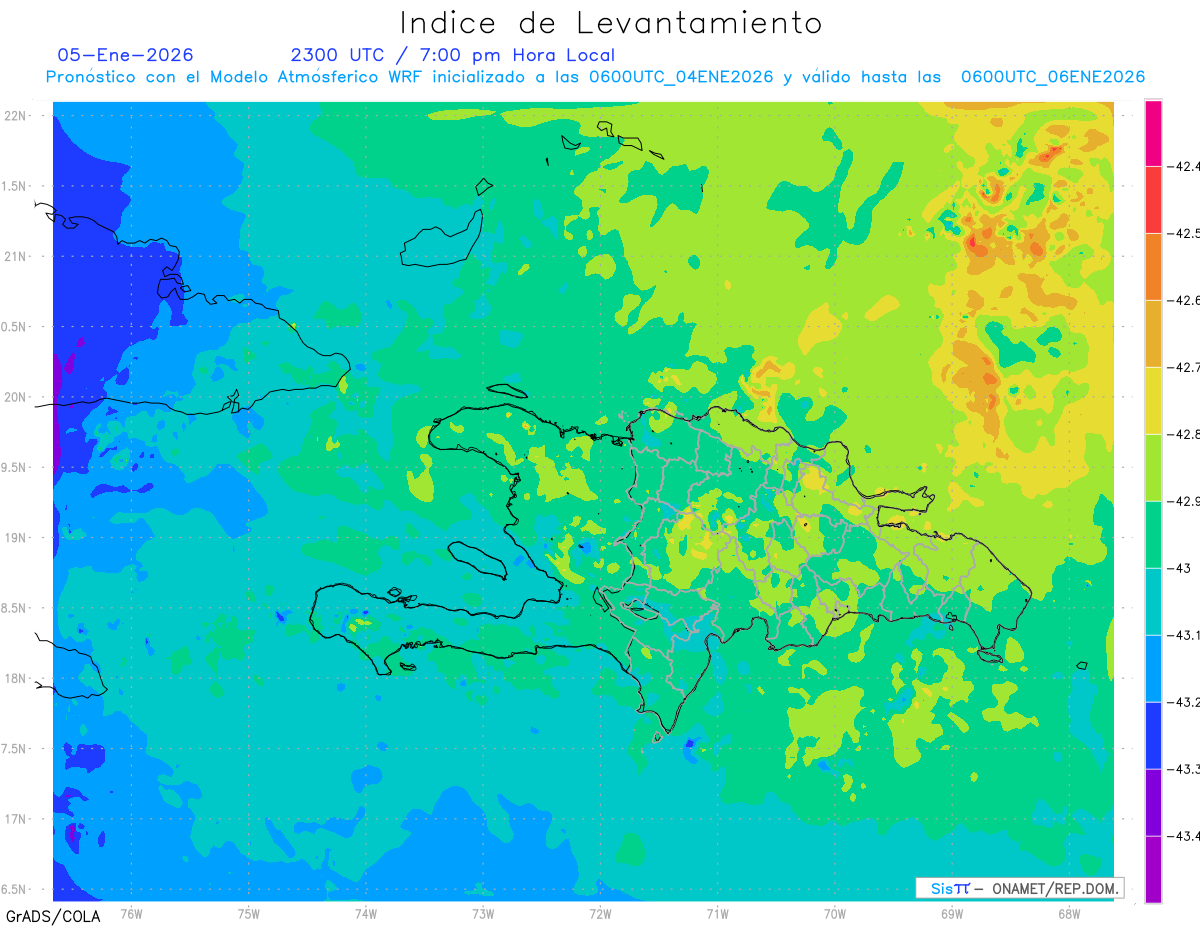Viewport: 1200px width, 927px height.
Task: Click the '74W' longitude label
Action: pos(366,913)
